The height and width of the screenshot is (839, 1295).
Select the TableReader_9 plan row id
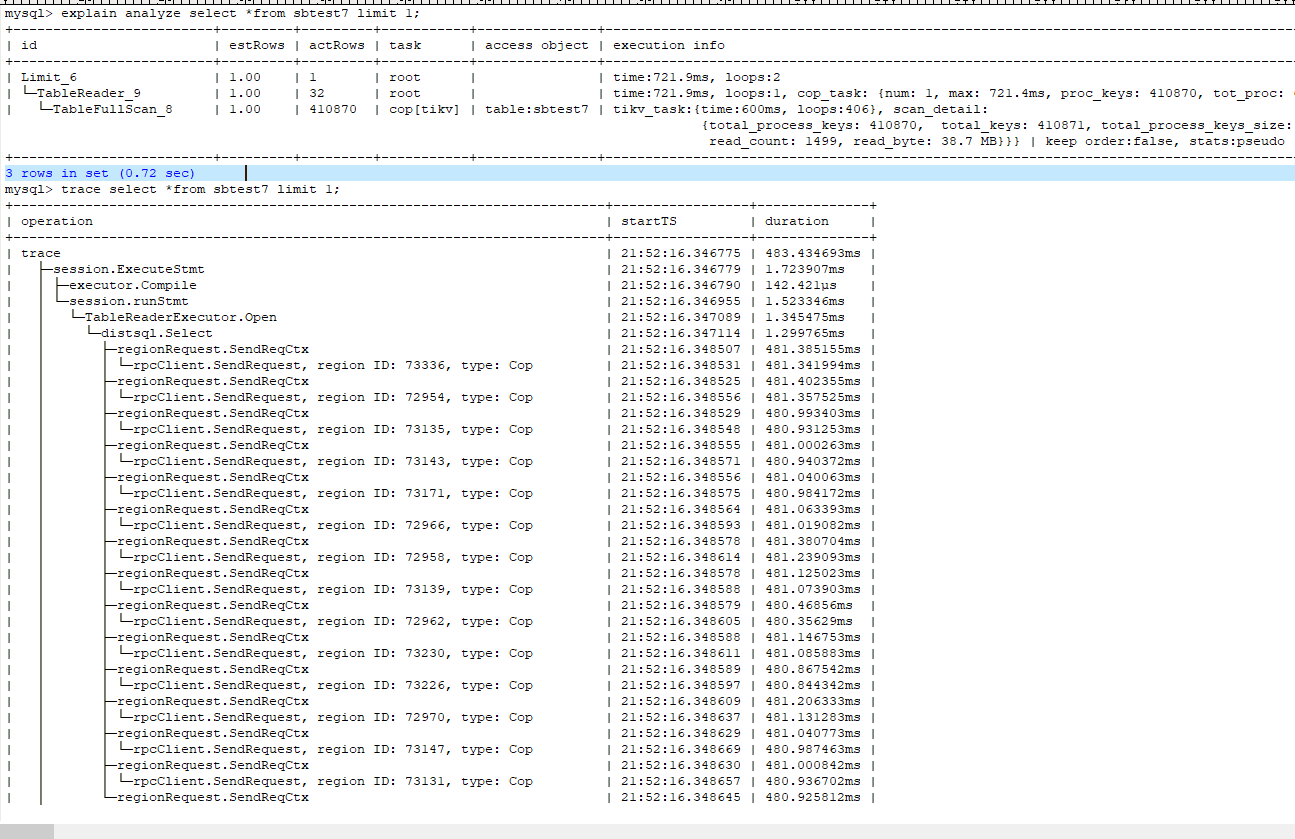(88, 93)
